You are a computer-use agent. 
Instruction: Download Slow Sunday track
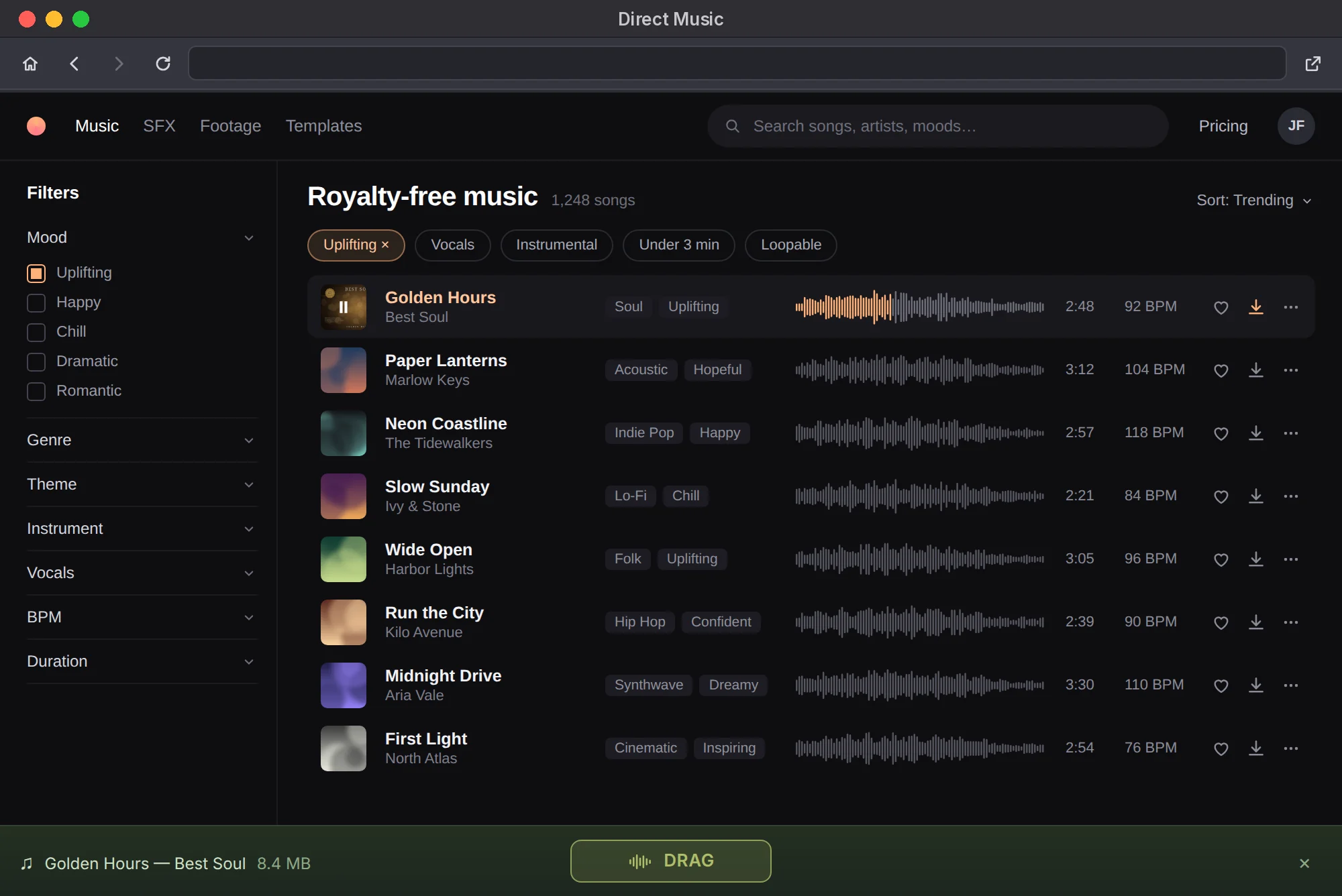tap(1256, 496)
